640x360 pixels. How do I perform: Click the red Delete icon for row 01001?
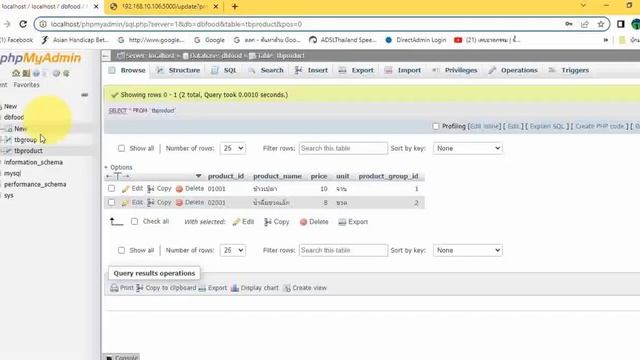[179, 189]
